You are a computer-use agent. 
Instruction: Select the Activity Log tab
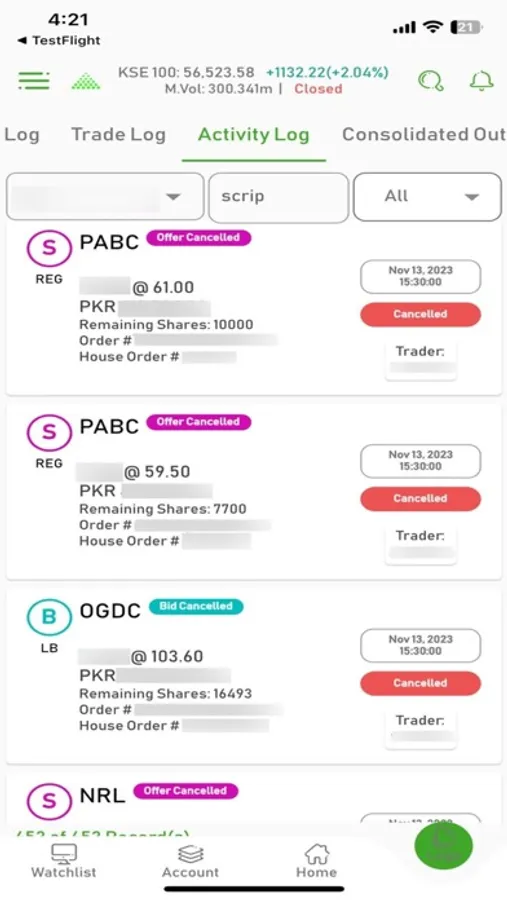point(254,134)
